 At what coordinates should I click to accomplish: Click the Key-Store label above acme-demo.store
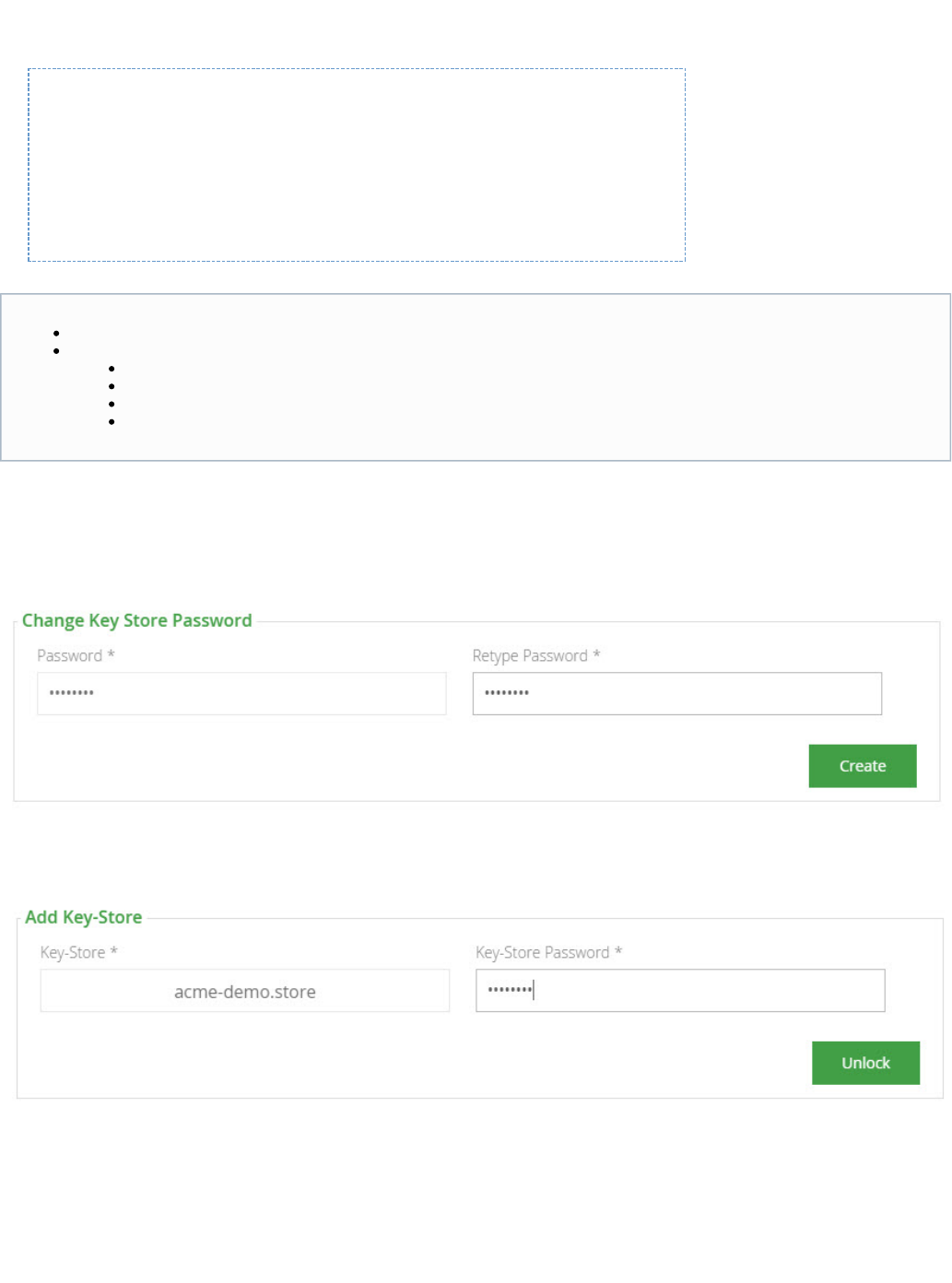[73, 952]
